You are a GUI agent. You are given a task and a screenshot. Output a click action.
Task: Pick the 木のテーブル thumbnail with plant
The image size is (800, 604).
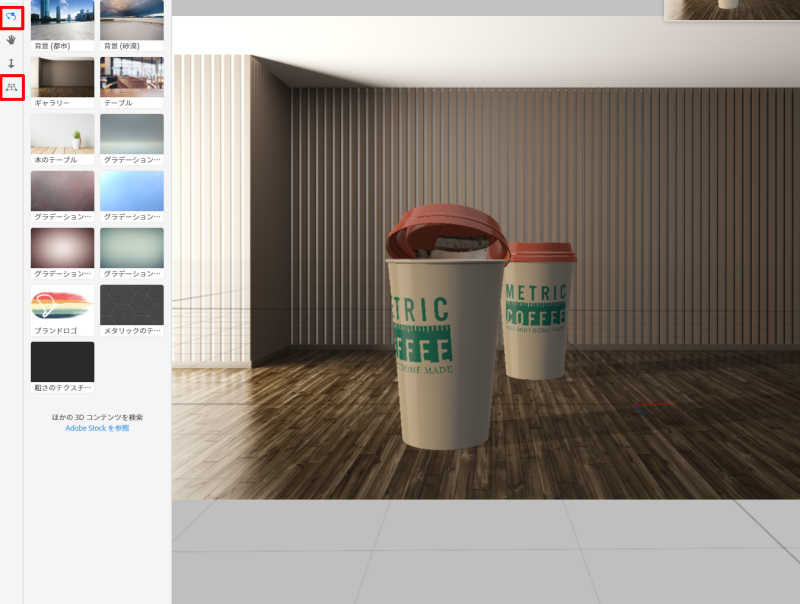(x=62, y=133)
